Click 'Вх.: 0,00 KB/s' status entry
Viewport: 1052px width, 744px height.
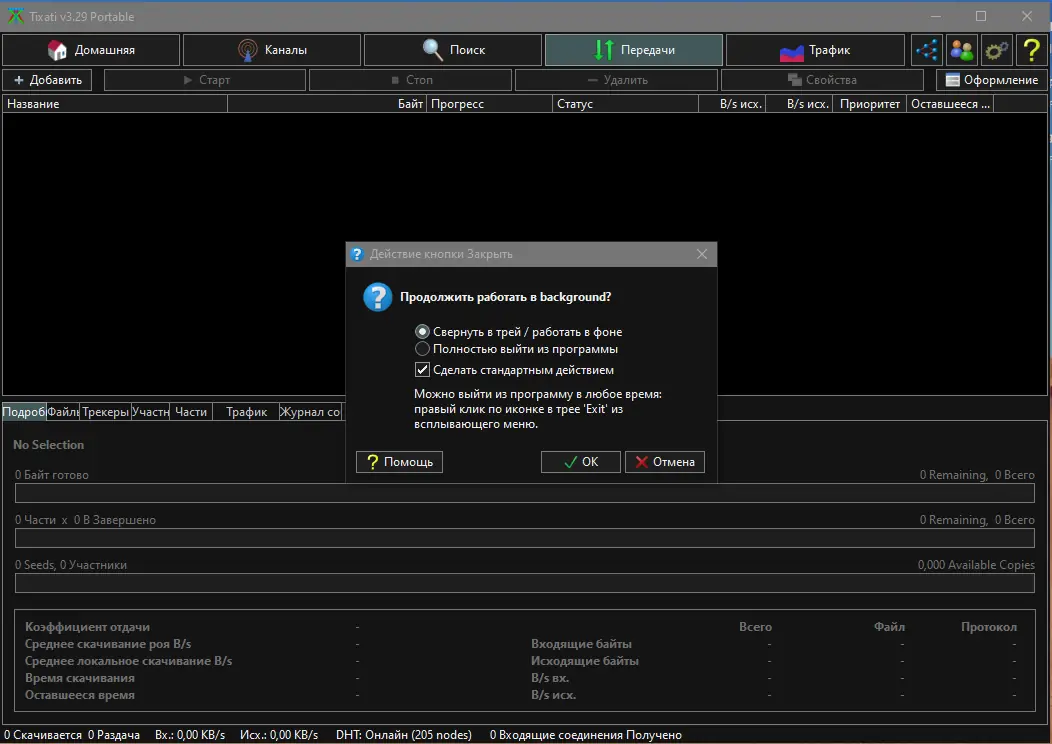190,735
